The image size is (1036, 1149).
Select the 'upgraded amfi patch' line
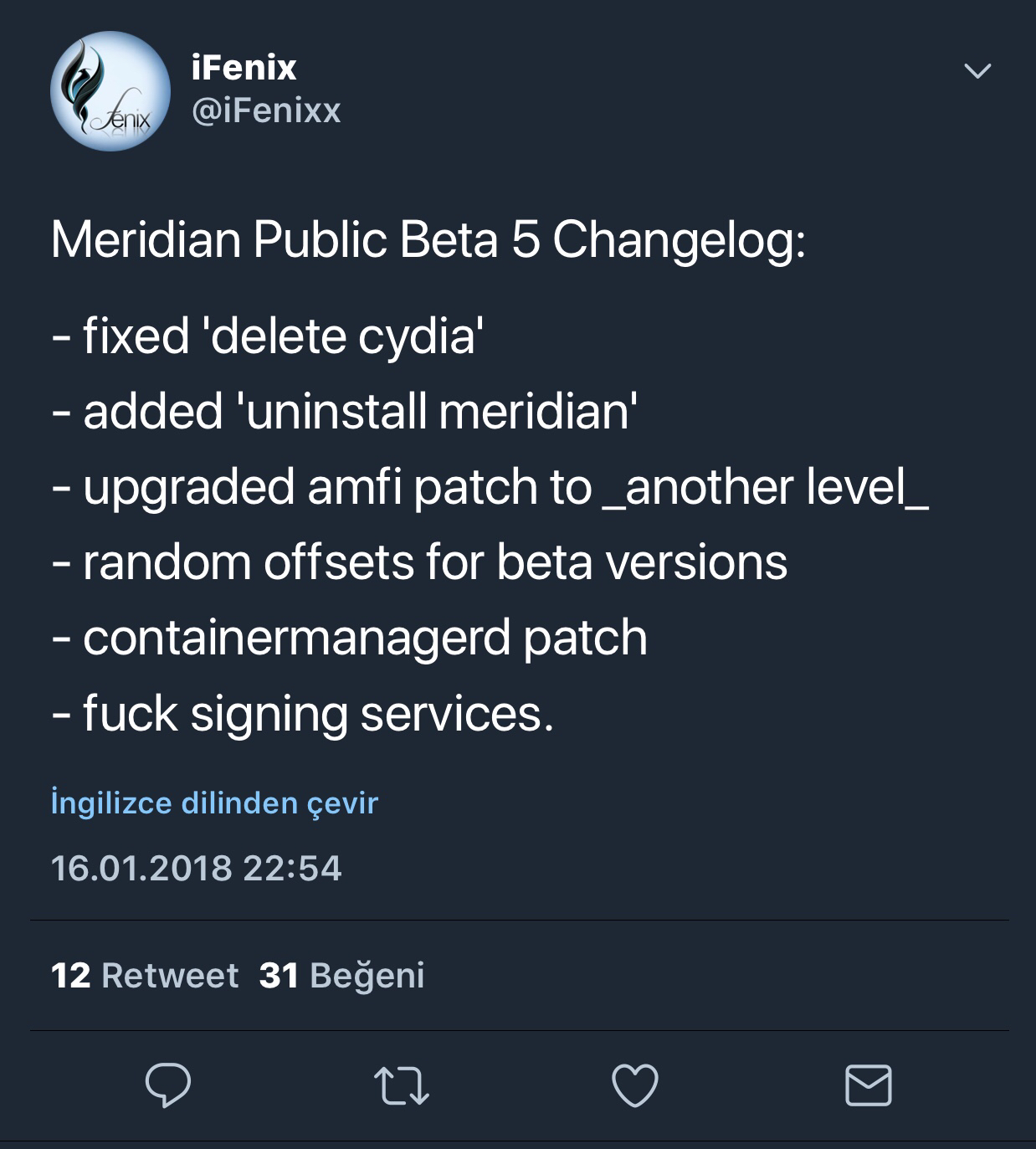[490, 487]
